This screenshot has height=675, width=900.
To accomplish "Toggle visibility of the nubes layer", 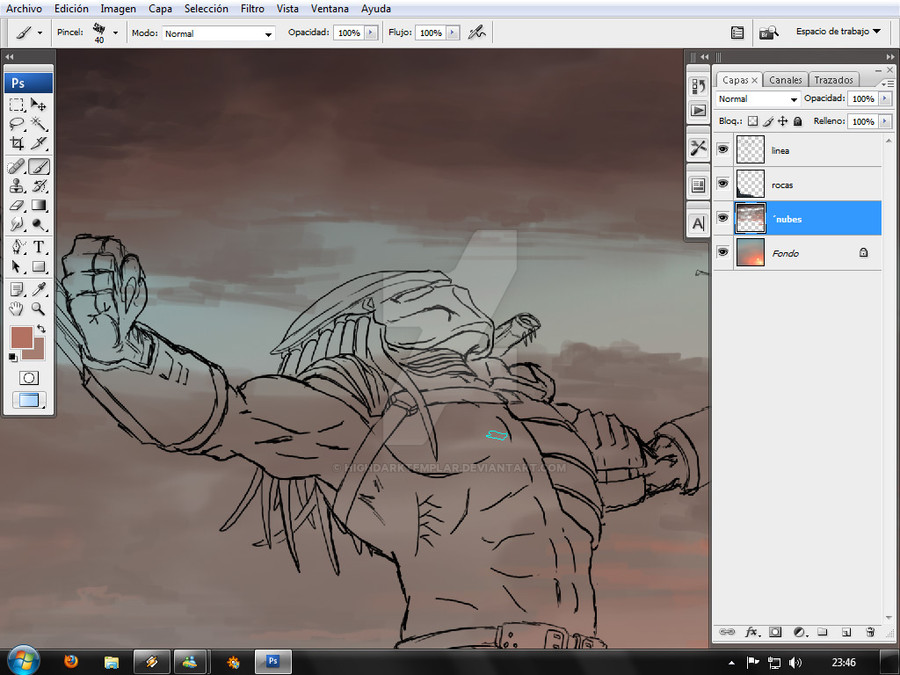I will coord(723,218).
